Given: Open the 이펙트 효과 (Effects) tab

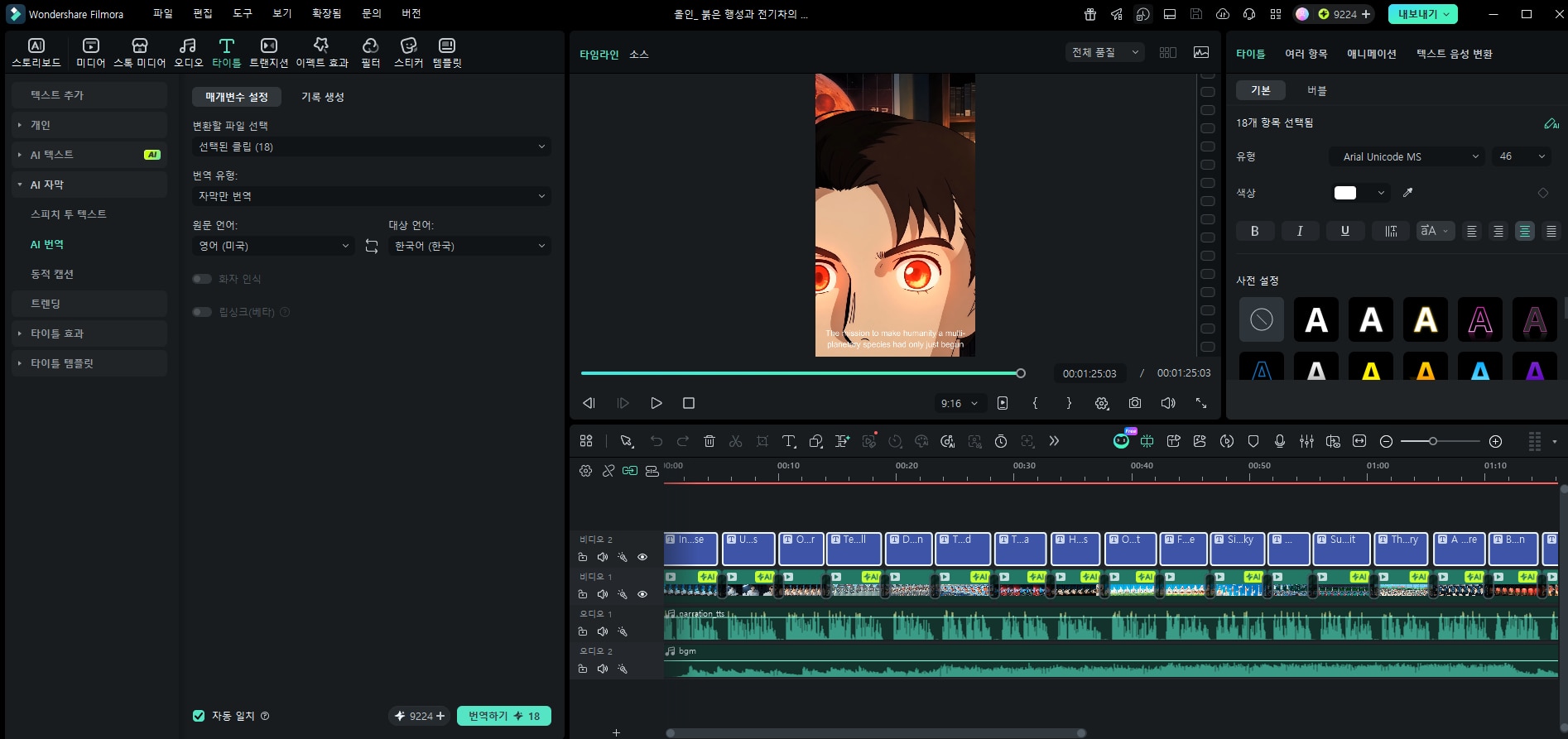Looking at the screenshot, I should [322, 52].
